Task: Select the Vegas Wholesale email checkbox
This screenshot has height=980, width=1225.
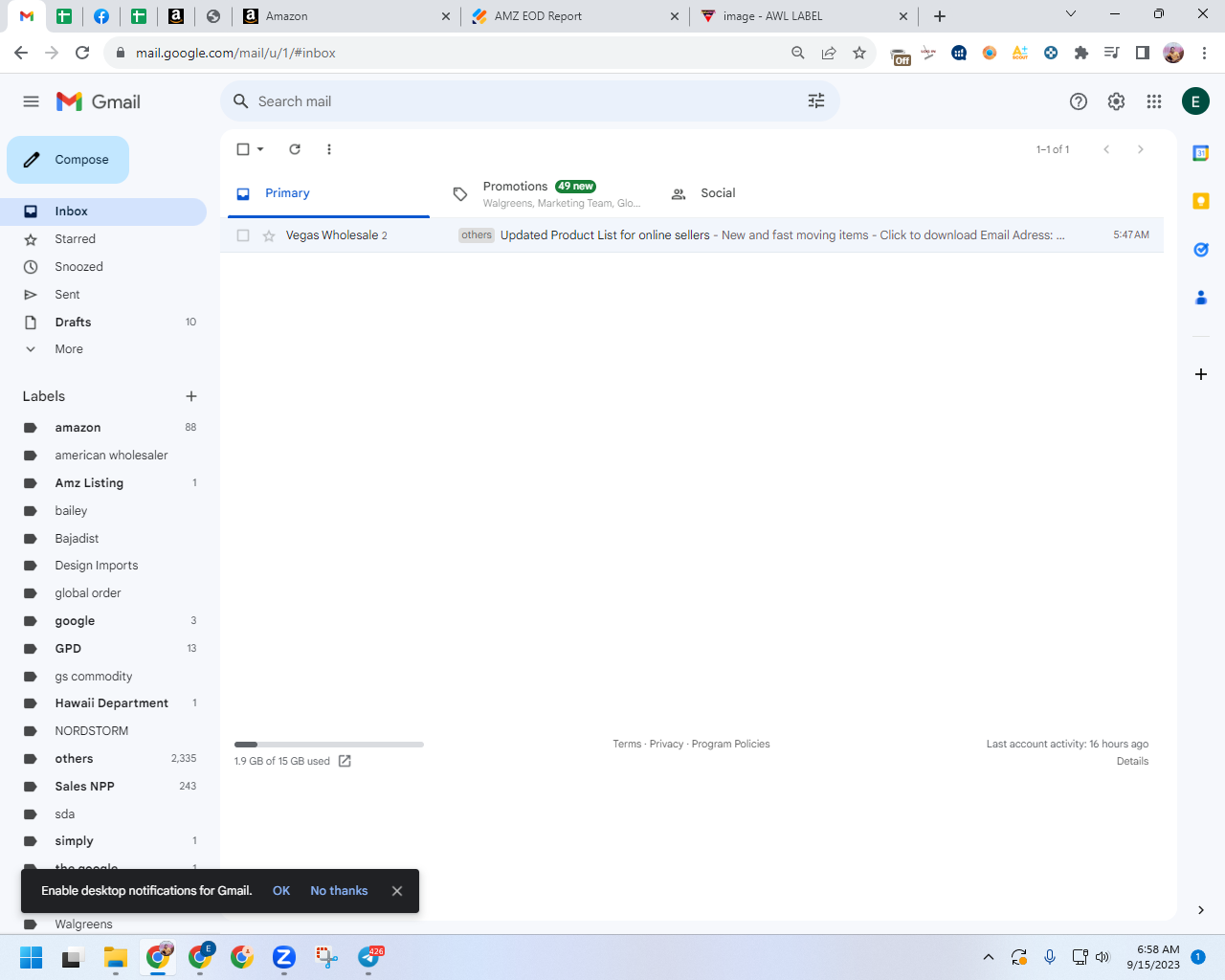Action: click(x=243, y=235)
